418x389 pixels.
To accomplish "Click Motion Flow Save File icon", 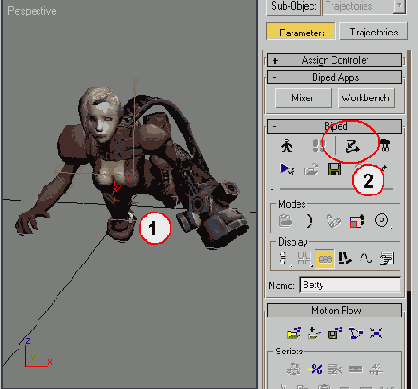I will click(335, 333).
